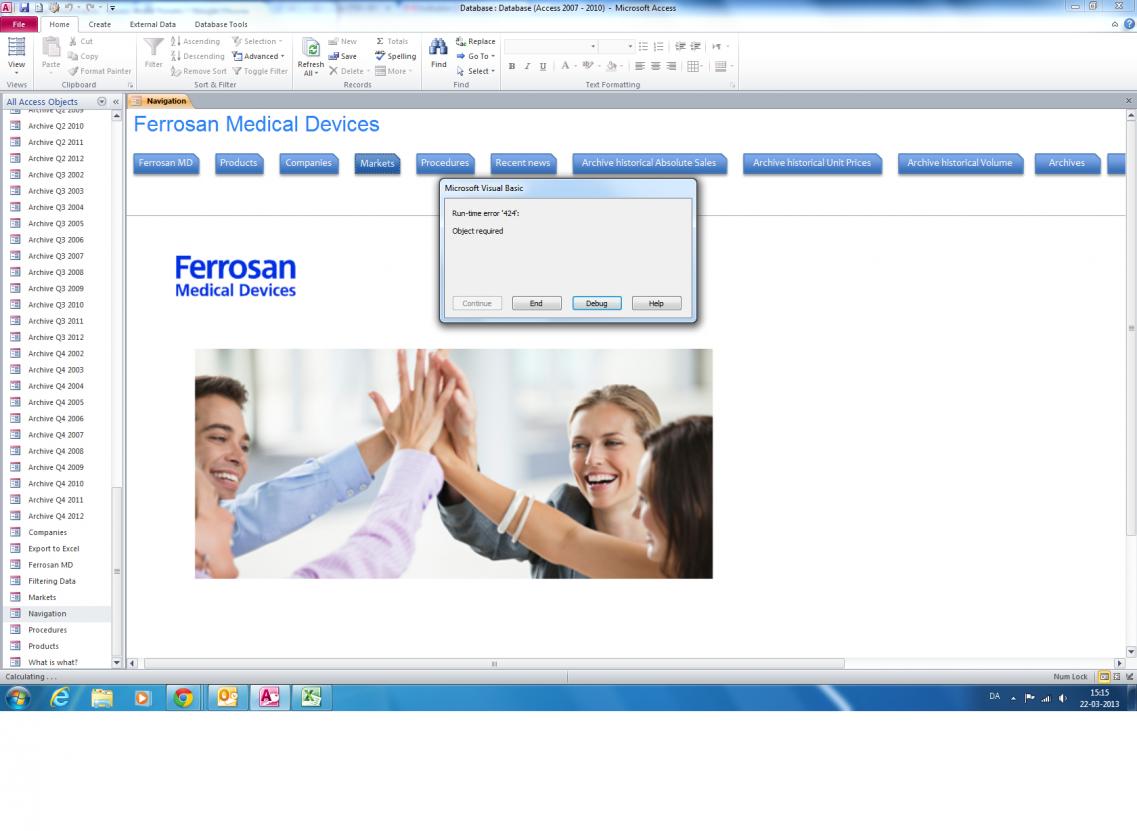
Task: Switch to the External Data tab
Action: [x=152, y=24]
